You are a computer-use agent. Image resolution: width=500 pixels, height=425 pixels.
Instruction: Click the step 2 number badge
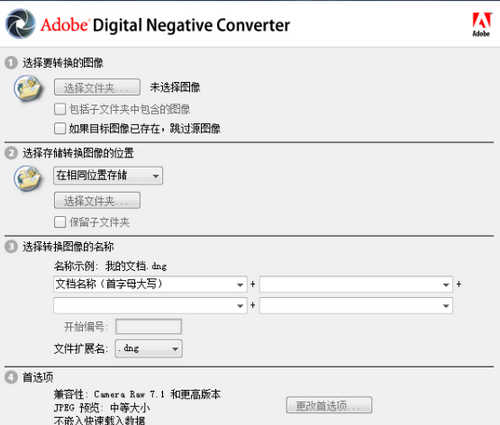[11, 153]
